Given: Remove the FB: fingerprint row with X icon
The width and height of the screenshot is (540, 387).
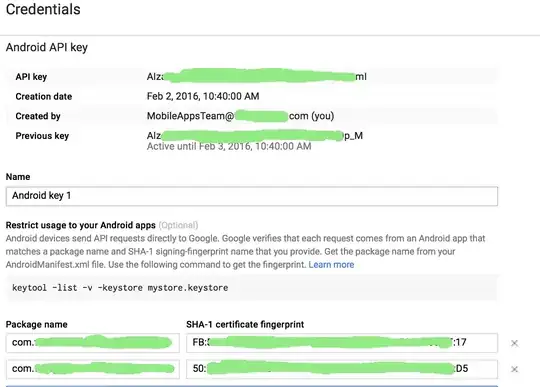Looking at the screenshot, I should pyautogui.click(x=514, y=343).
